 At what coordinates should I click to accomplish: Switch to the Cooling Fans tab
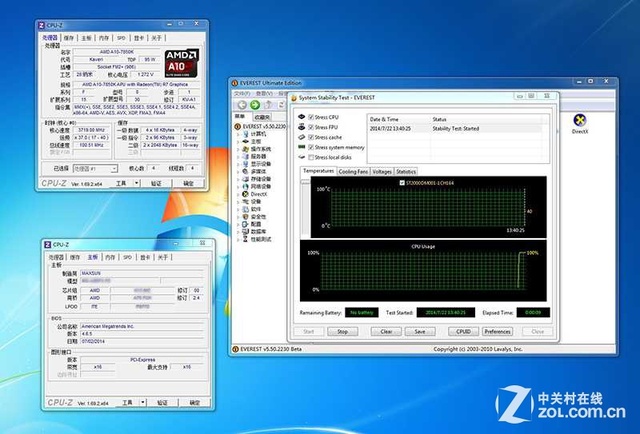(x=353, y=172)
